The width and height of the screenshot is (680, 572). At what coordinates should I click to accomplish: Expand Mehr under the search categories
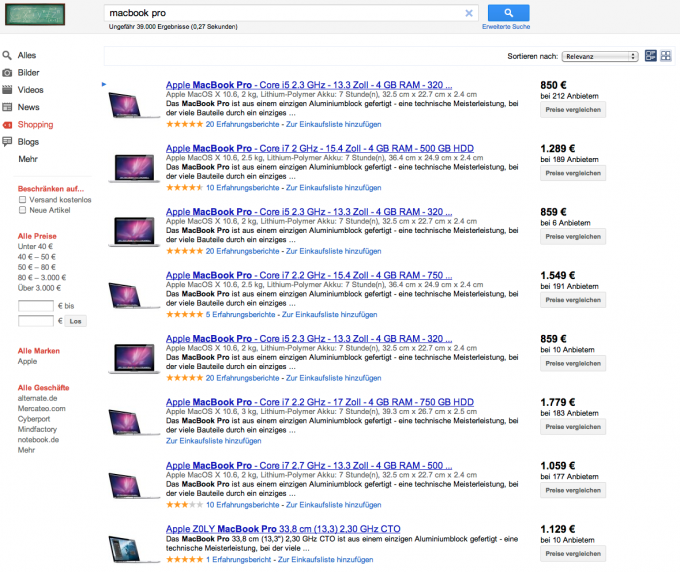coord(27,159)
